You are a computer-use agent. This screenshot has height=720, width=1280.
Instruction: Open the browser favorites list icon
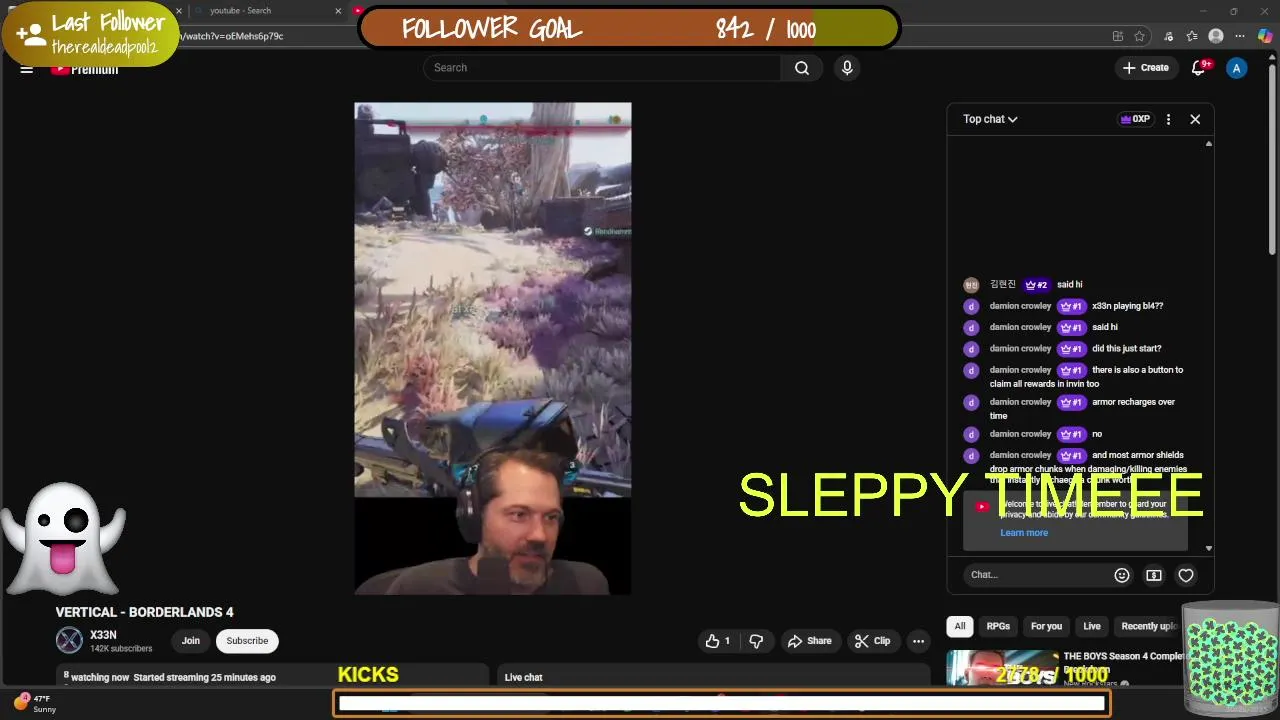1192,36
